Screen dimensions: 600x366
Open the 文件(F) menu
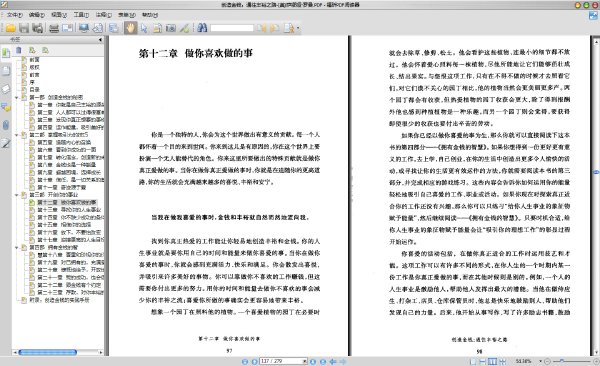coord(15,15)
